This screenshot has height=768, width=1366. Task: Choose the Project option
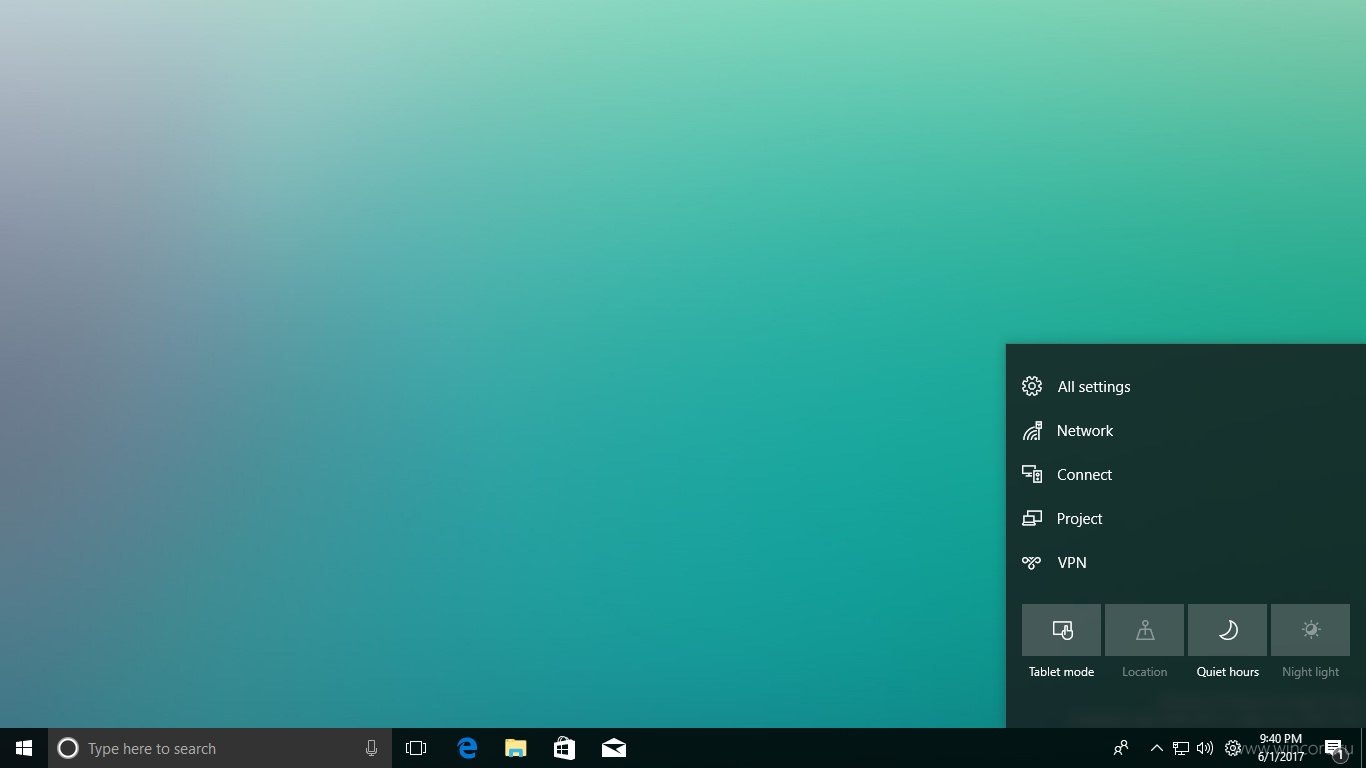[x=1185, y=519]
